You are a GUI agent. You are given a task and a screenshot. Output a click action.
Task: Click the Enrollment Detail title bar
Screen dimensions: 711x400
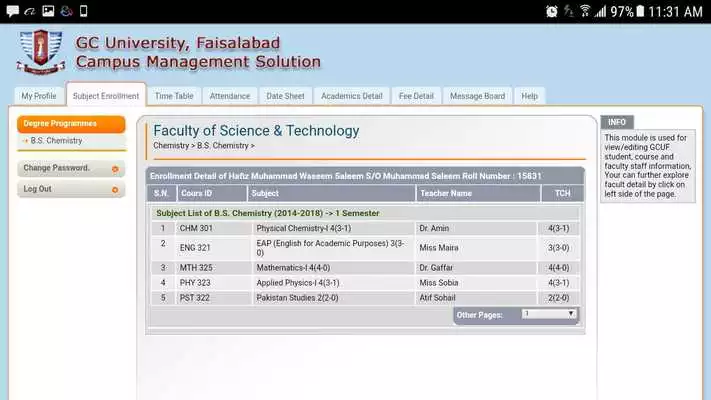coord(365,176)
